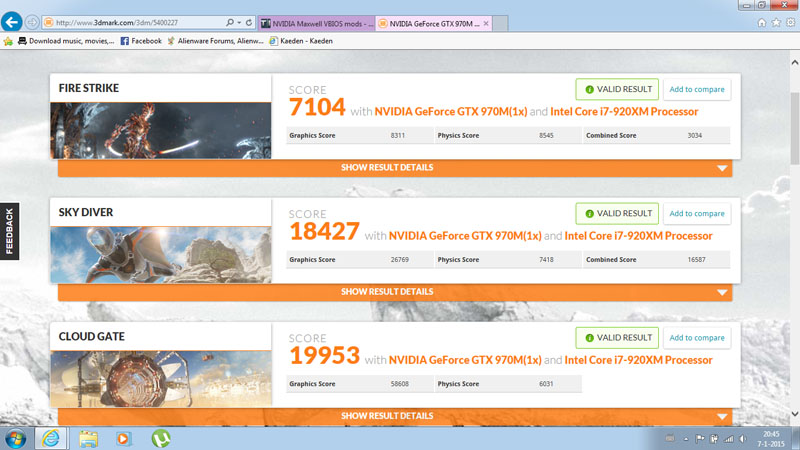Image resolution: width=800 pixels, height=450 pixels.
Task: Add Fire Strike result to compare
Action: 696,89
